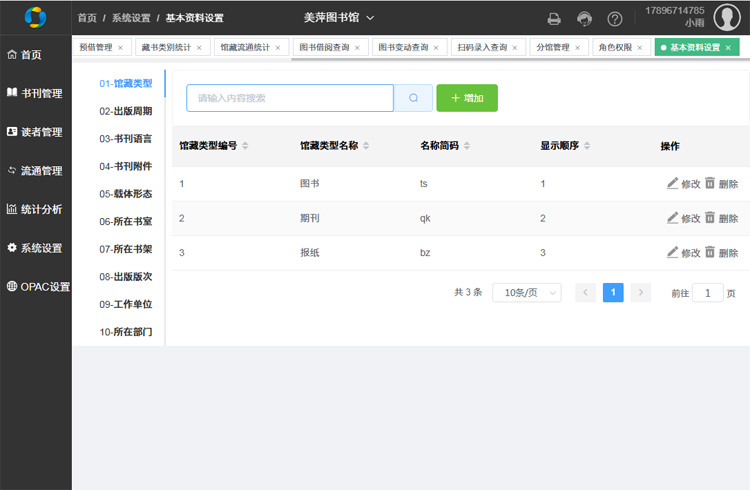
Task: Sort by 馆藏类型编号 column
Action: tap(245, 146)
